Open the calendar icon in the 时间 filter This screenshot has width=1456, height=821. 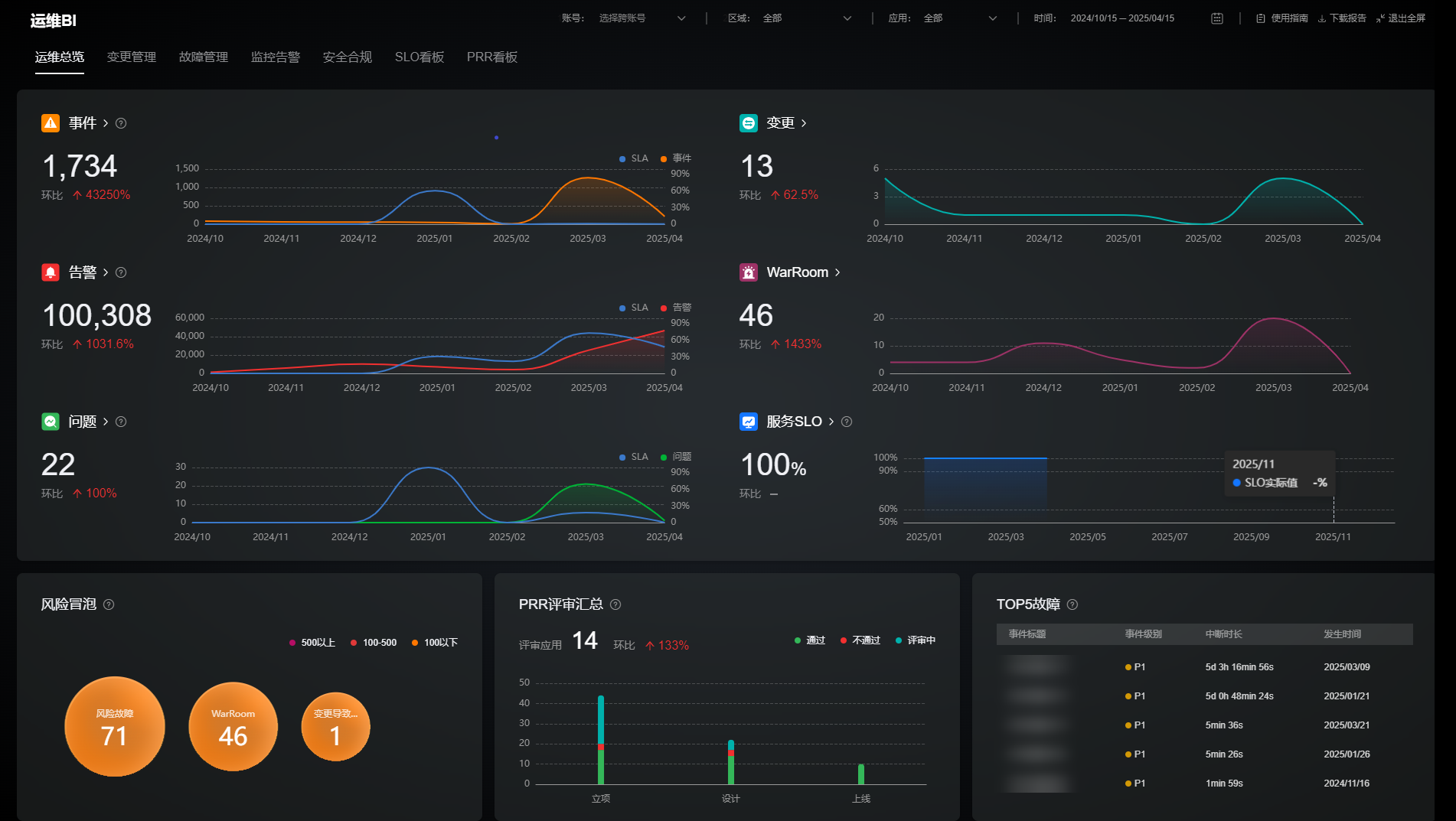pos(1217,18)
